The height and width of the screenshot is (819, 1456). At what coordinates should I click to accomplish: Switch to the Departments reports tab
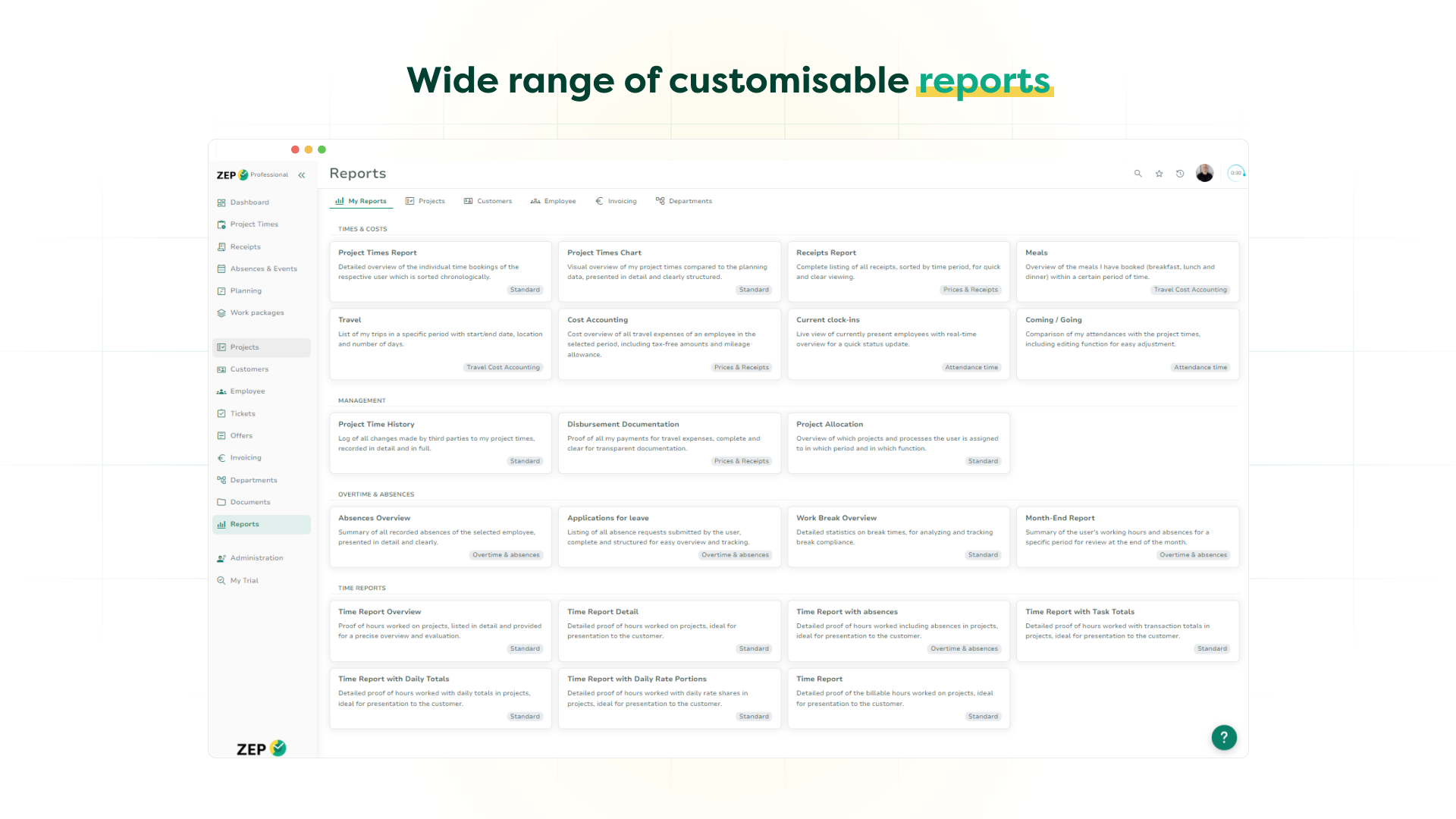pyautogui.click(x=684, y=202)
